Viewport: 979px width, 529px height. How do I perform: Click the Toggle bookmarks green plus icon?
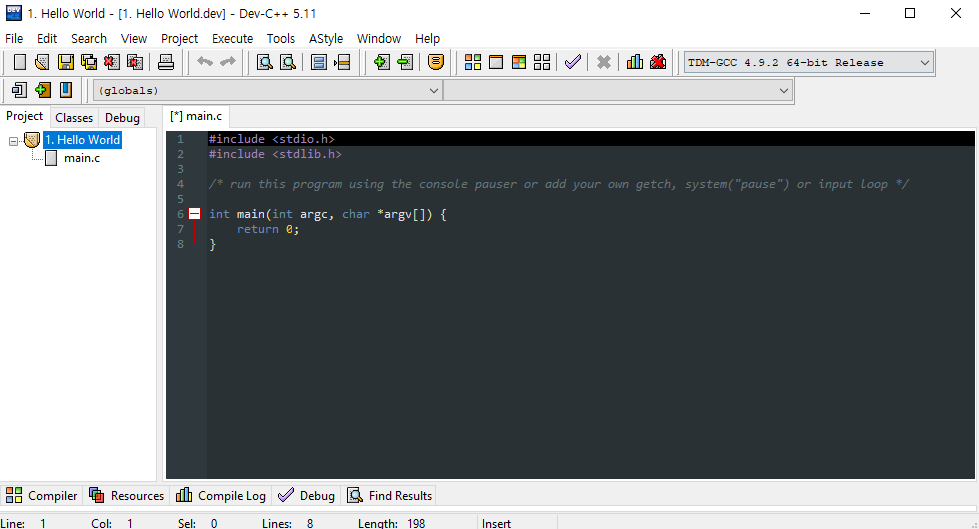pyautogui.click(x=42, y=90)
